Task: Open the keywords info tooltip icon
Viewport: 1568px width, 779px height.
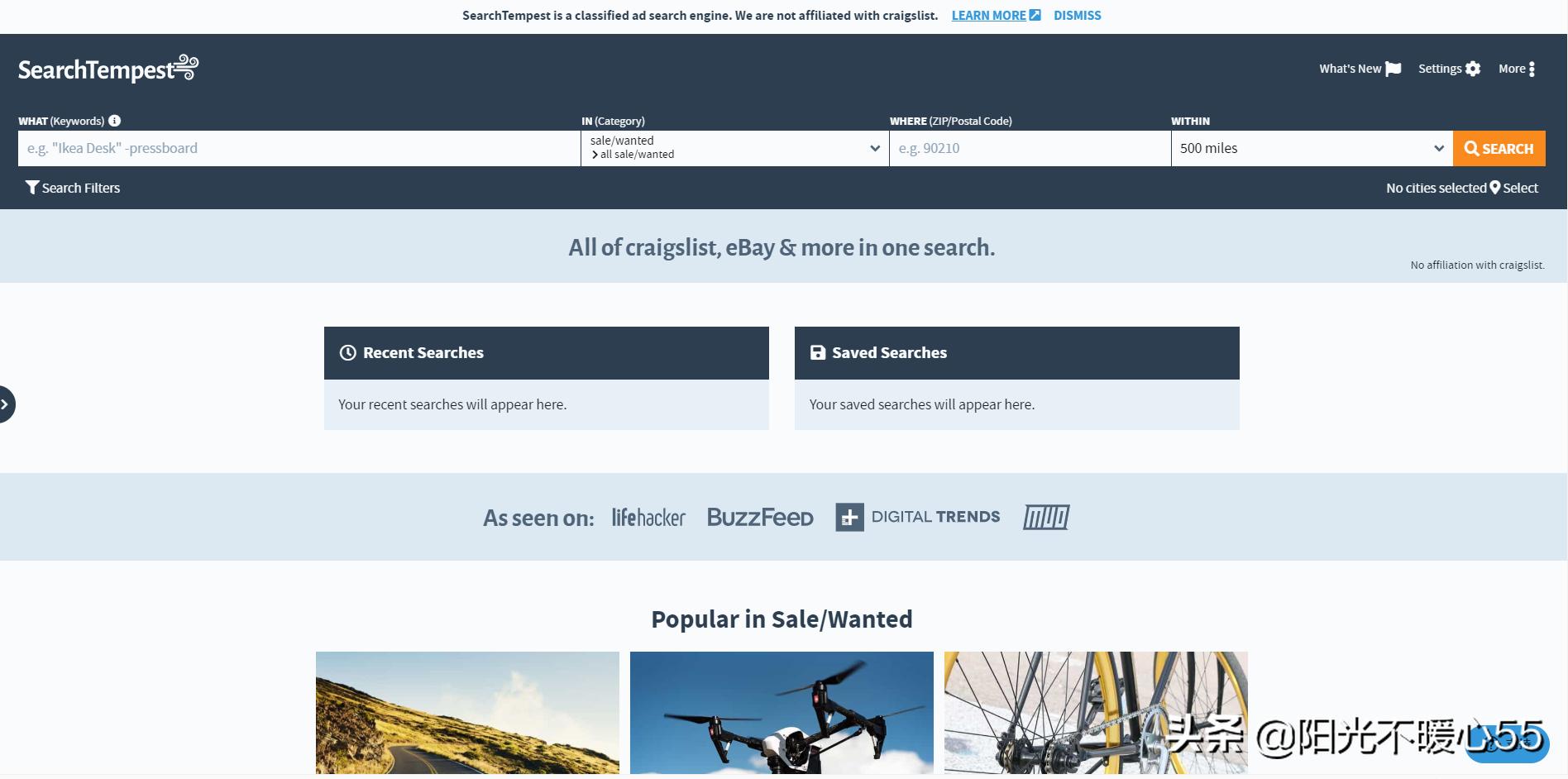Action: pos(115,121)
